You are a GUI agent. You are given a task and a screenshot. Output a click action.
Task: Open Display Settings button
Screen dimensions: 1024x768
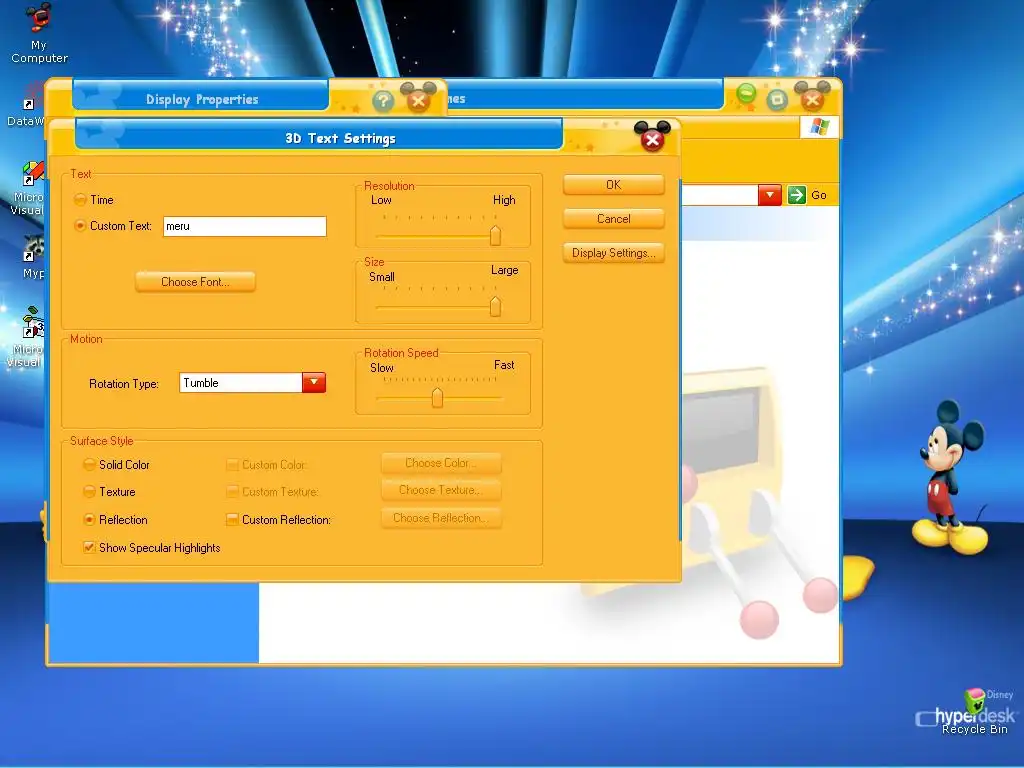coord(613,253)
